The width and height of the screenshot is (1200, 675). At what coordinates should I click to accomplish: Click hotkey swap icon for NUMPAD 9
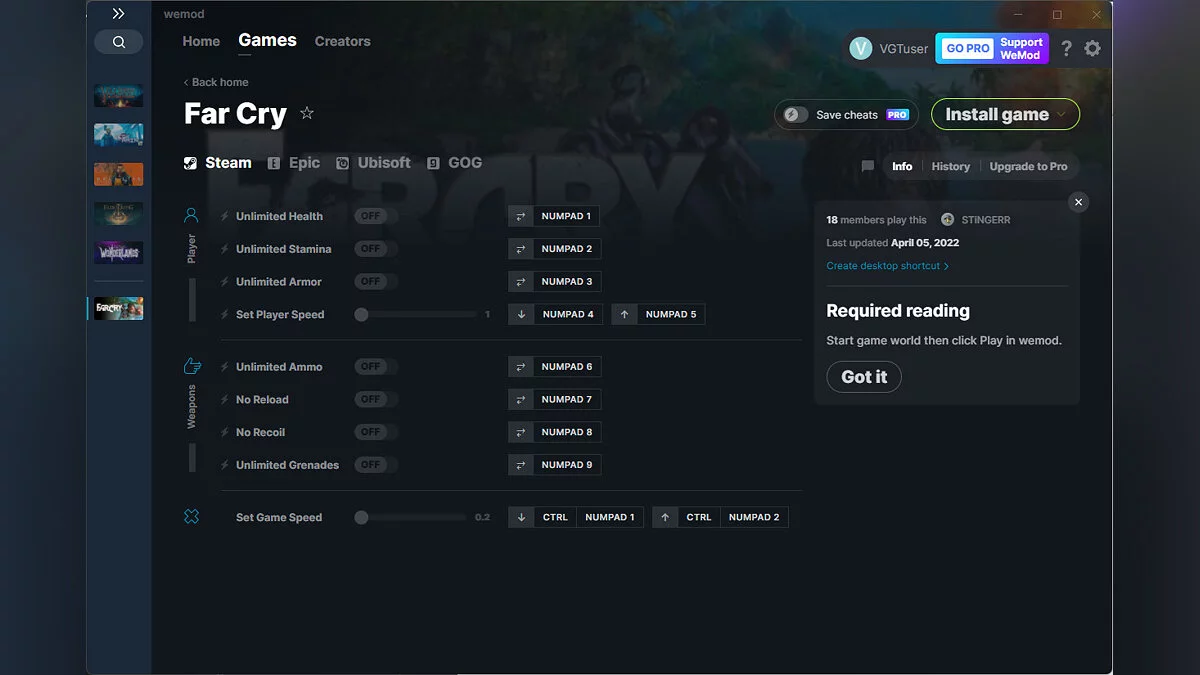(x=521, y=465)
